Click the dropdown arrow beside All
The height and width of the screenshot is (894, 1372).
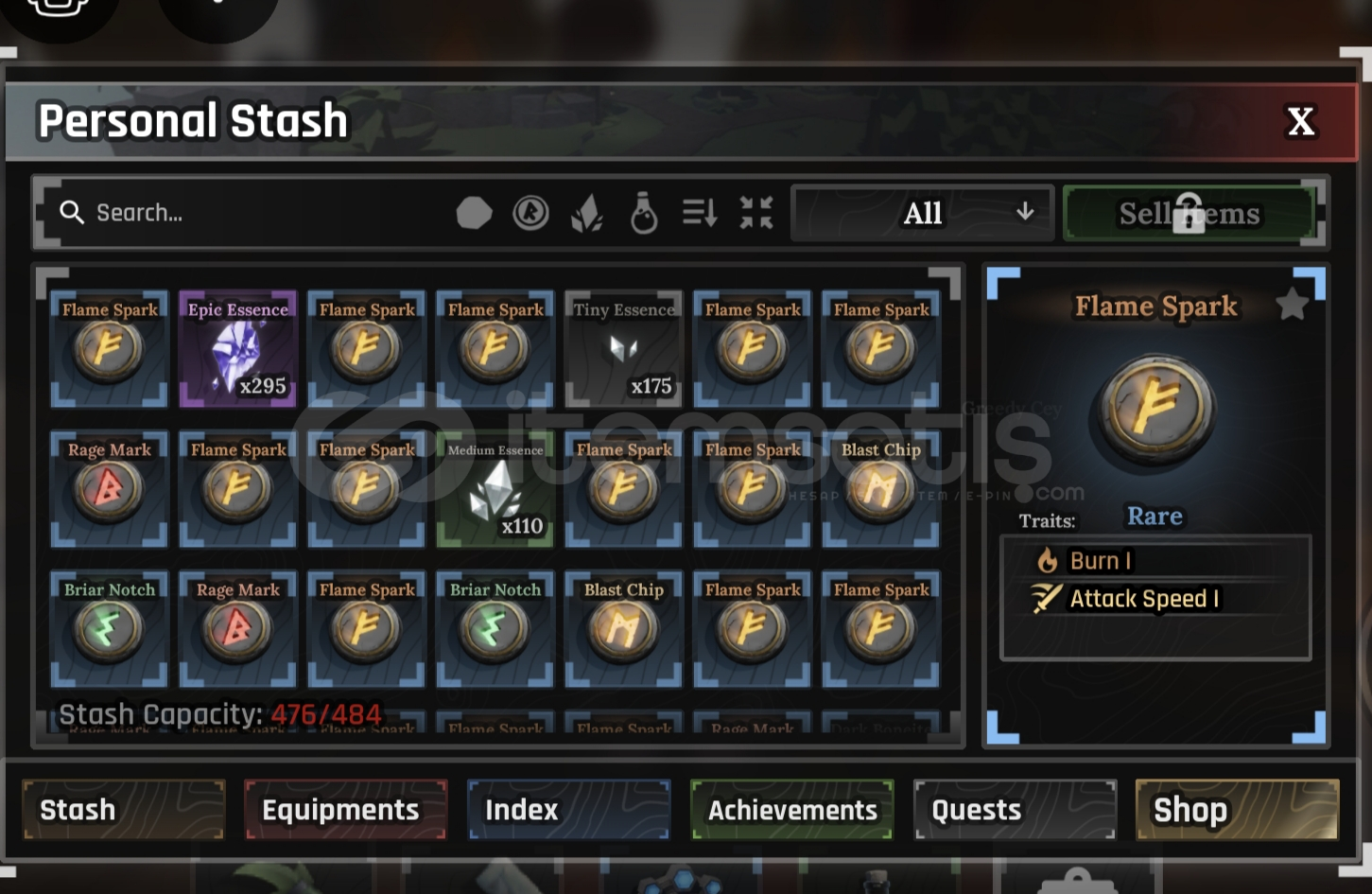coord(1025,212)
